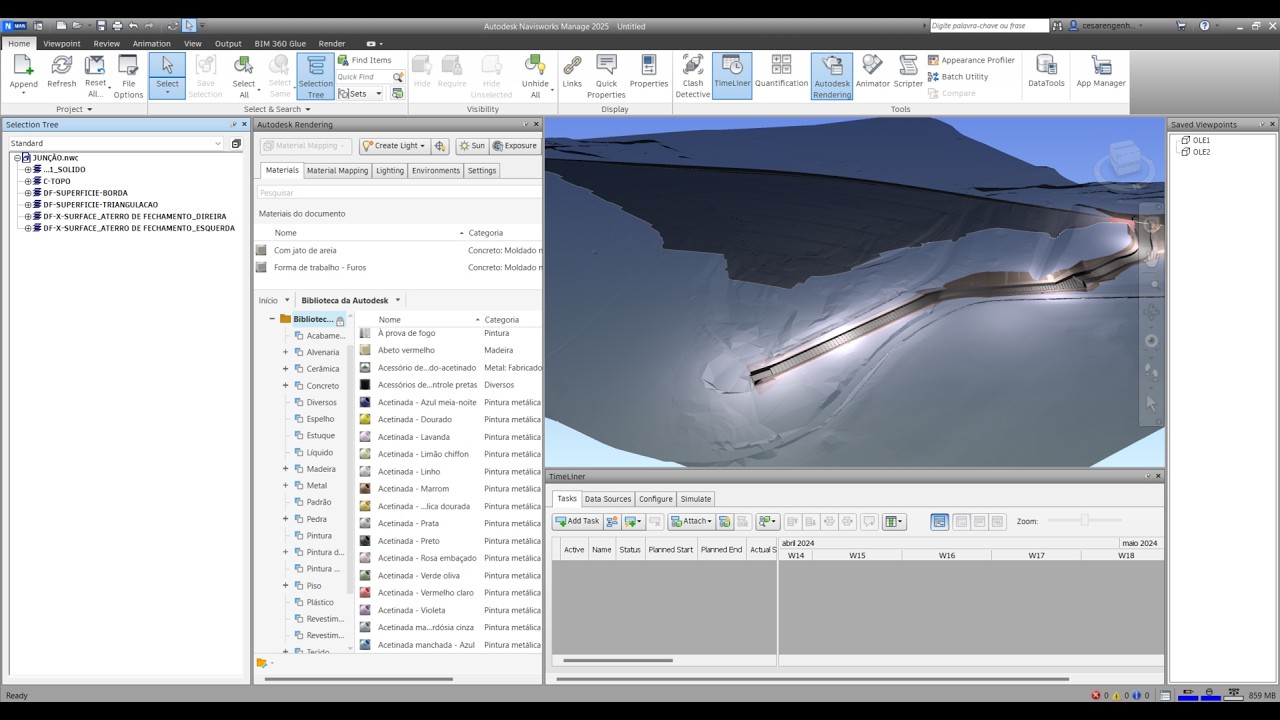Screen dimensions: 1280x720
Task: Select the OLE1 saved viewpoint
Action: coord(1201,140)
